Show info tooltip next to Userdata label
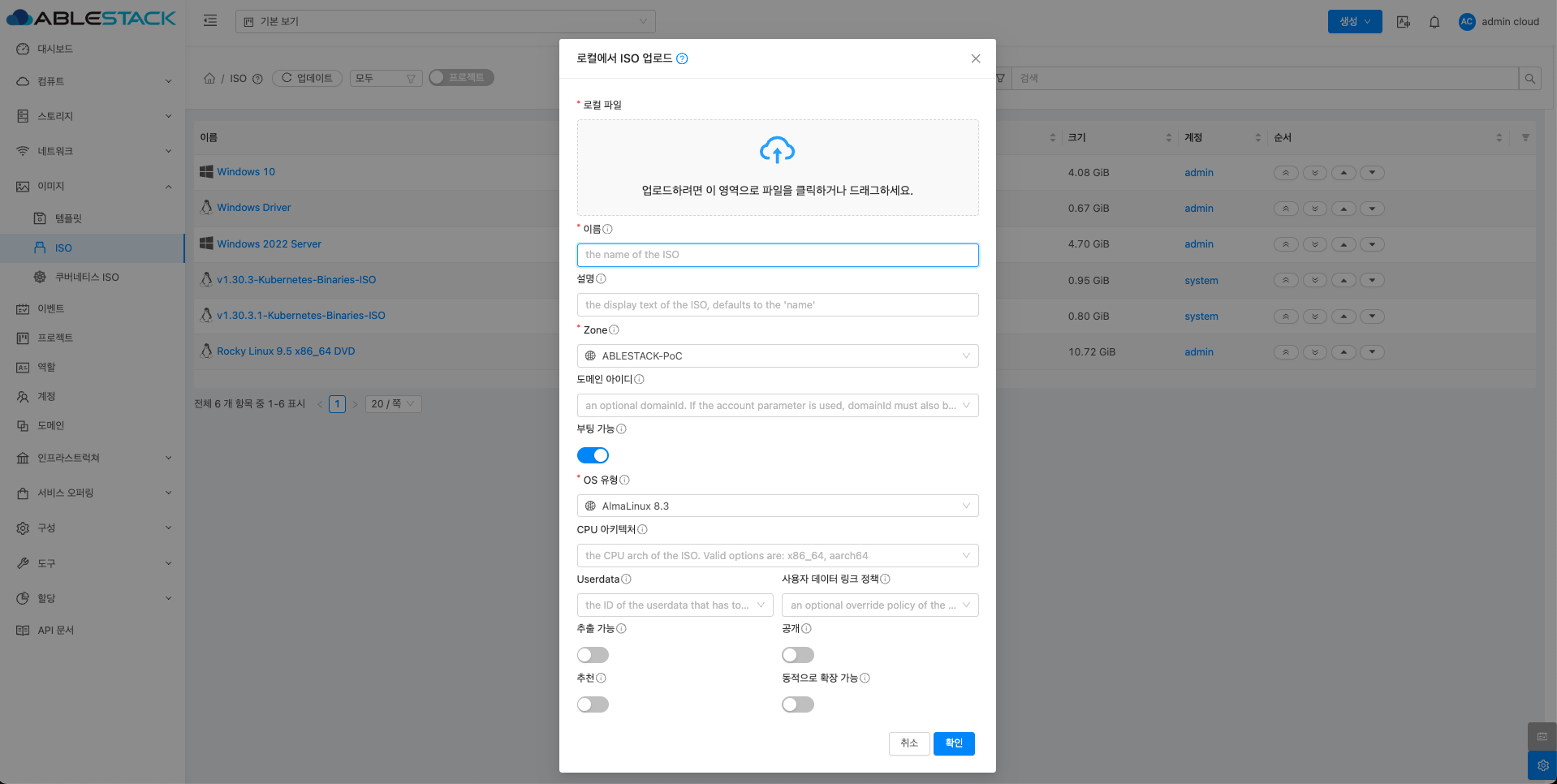This screenshot has width=1557, height=784. point(626,579)
